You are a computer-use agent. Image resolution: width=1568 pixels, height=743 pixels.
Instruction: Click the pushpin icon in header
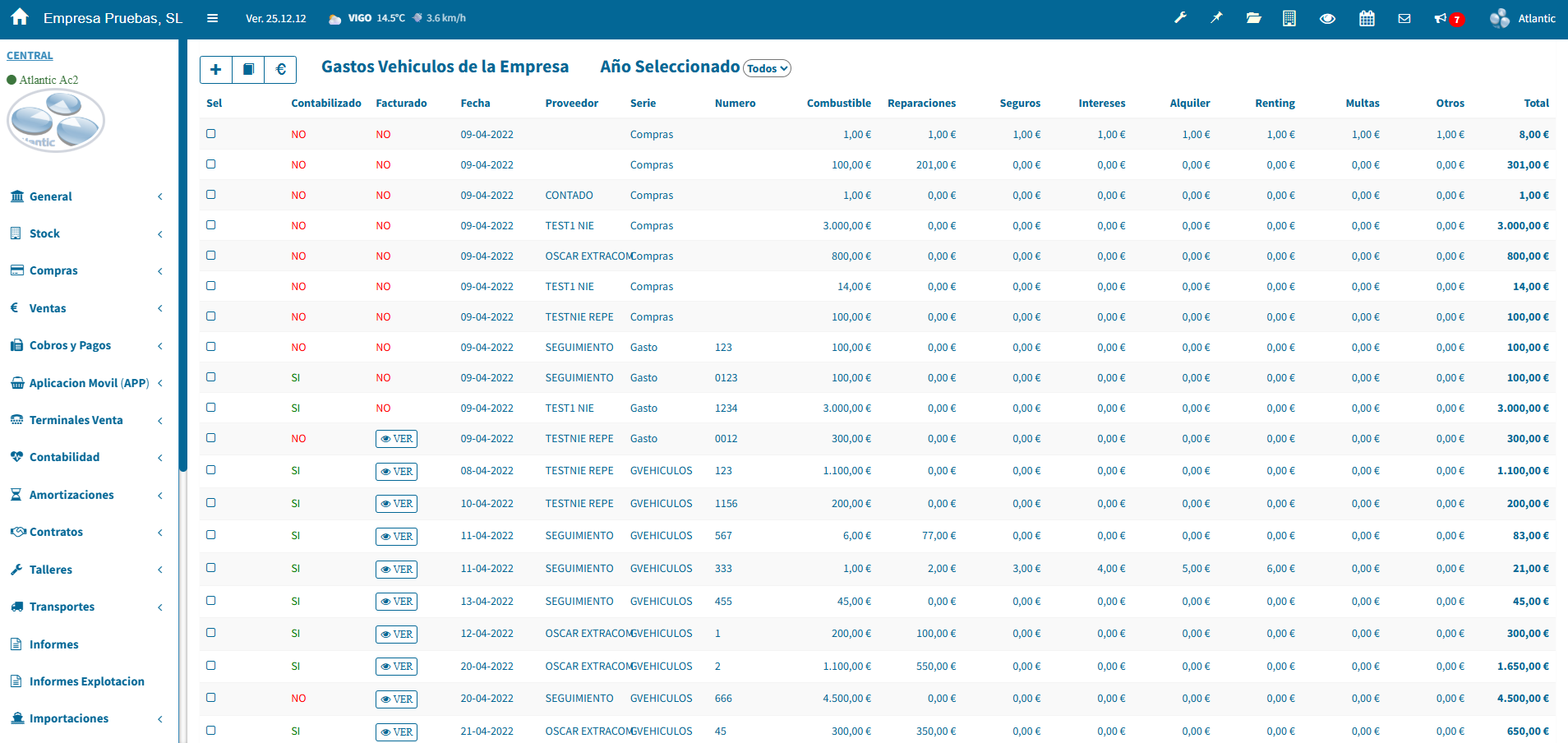point(1216,18)
